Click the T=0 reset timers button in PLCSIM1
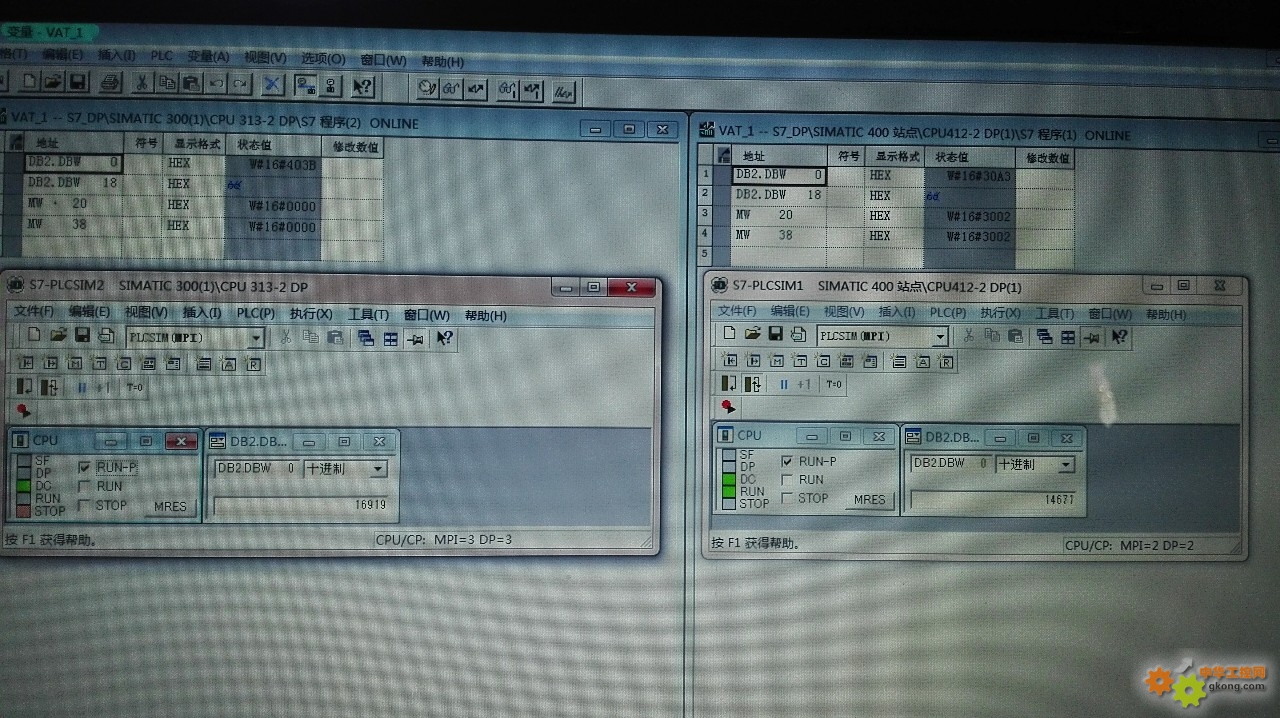Screen dimensions: 1280x718 point(834,384)
